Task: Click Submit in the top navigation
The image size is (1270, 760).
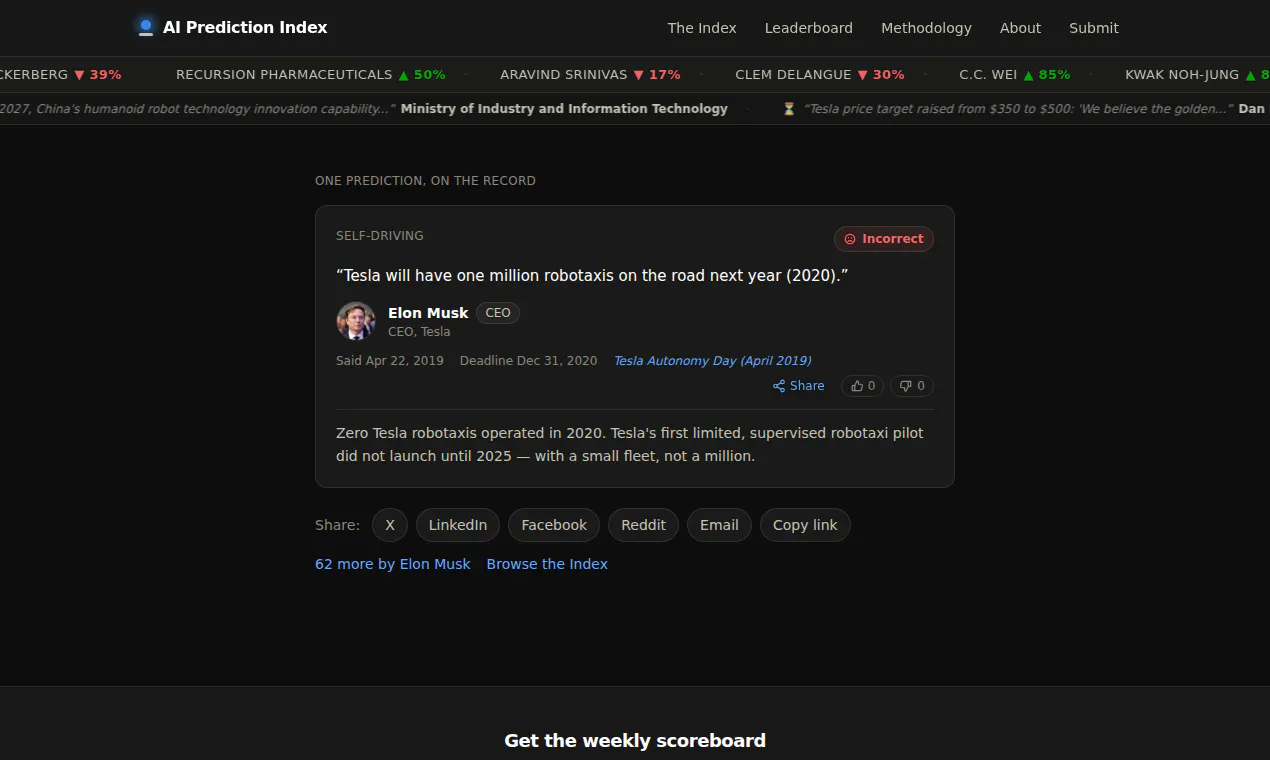Action: coord(1094,28)
